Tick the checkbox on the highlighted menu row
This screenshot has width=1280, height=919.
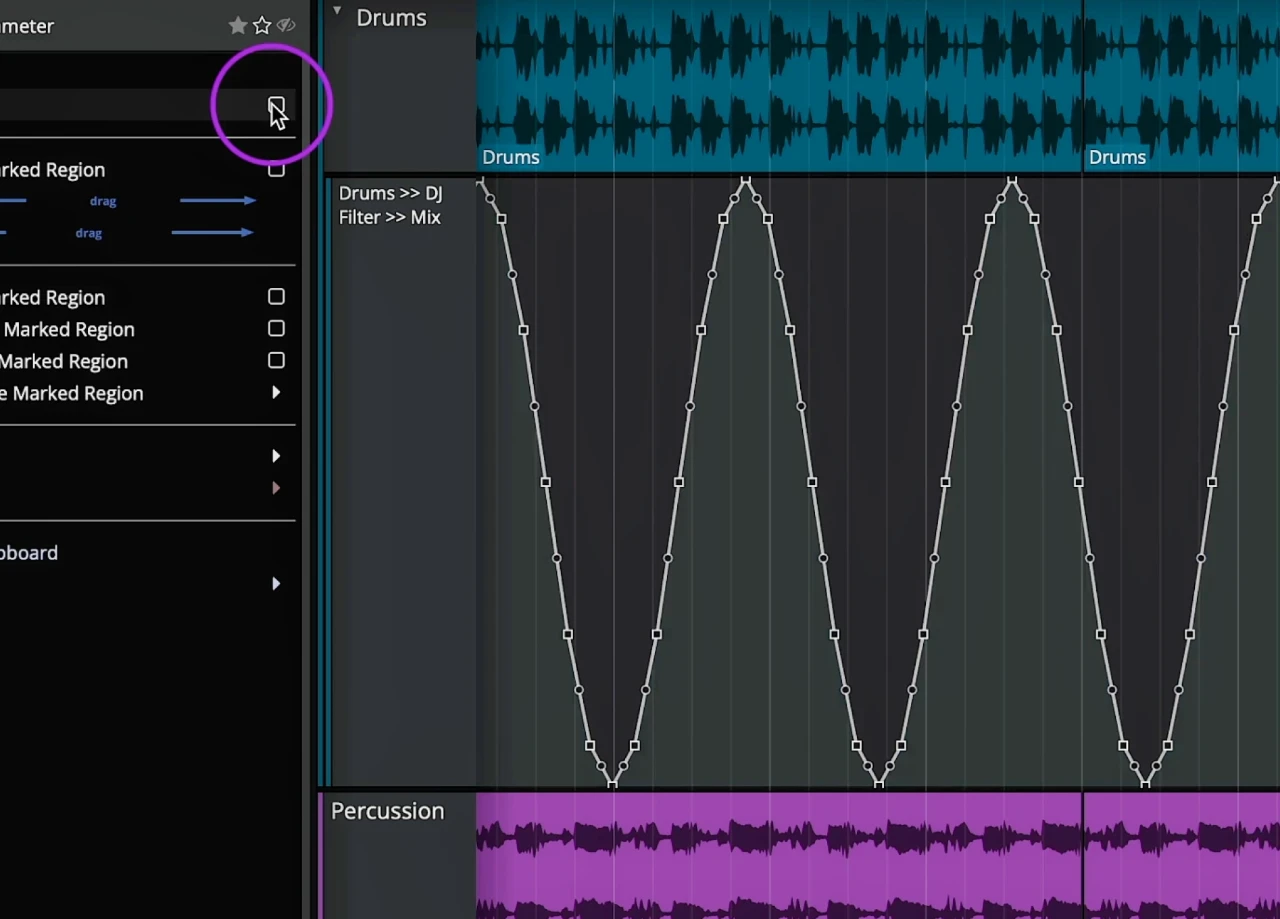(x=276, y=105)
